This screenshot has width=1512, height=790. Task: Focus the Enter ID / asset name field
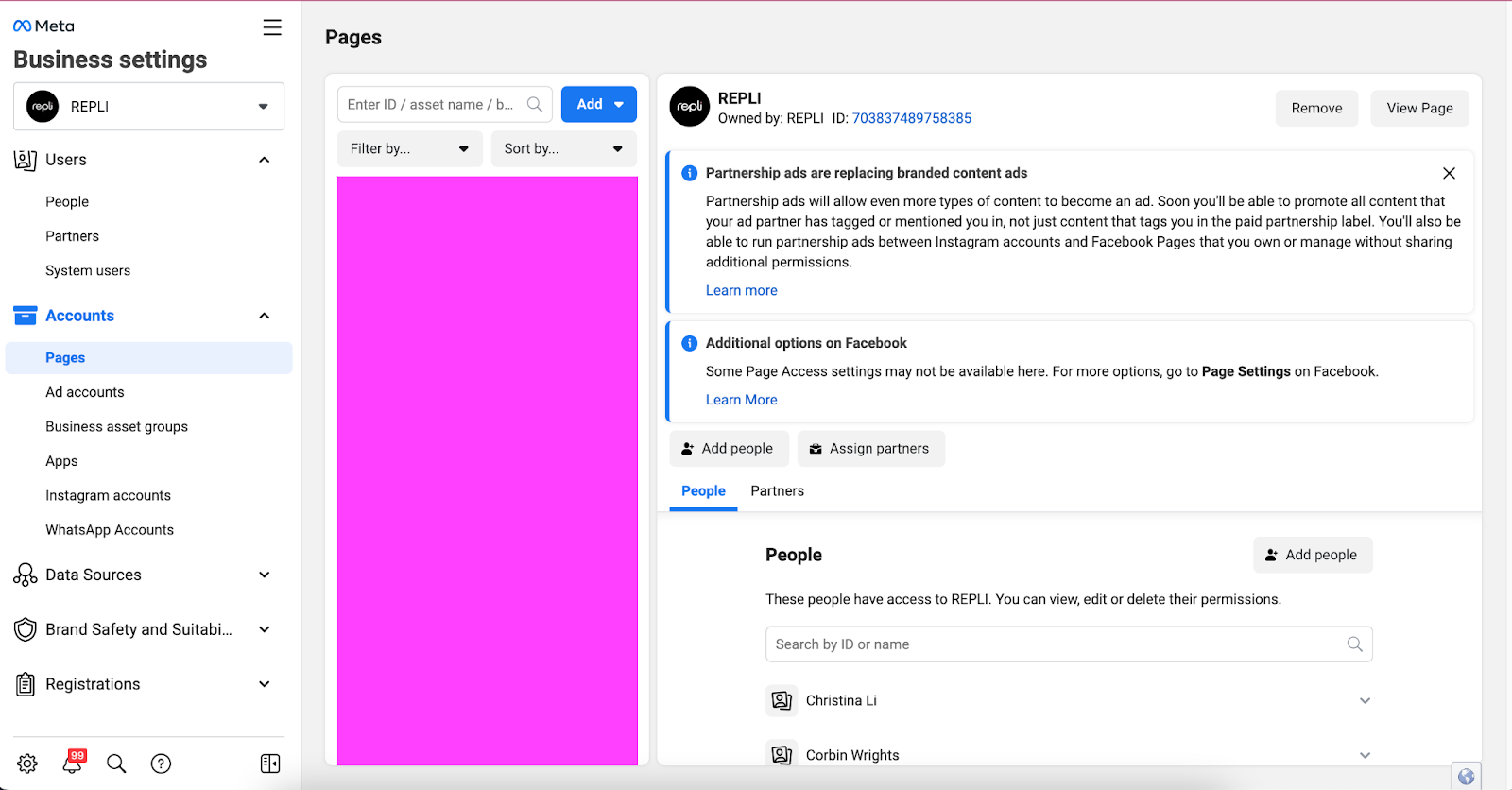[x=444, y=104]
